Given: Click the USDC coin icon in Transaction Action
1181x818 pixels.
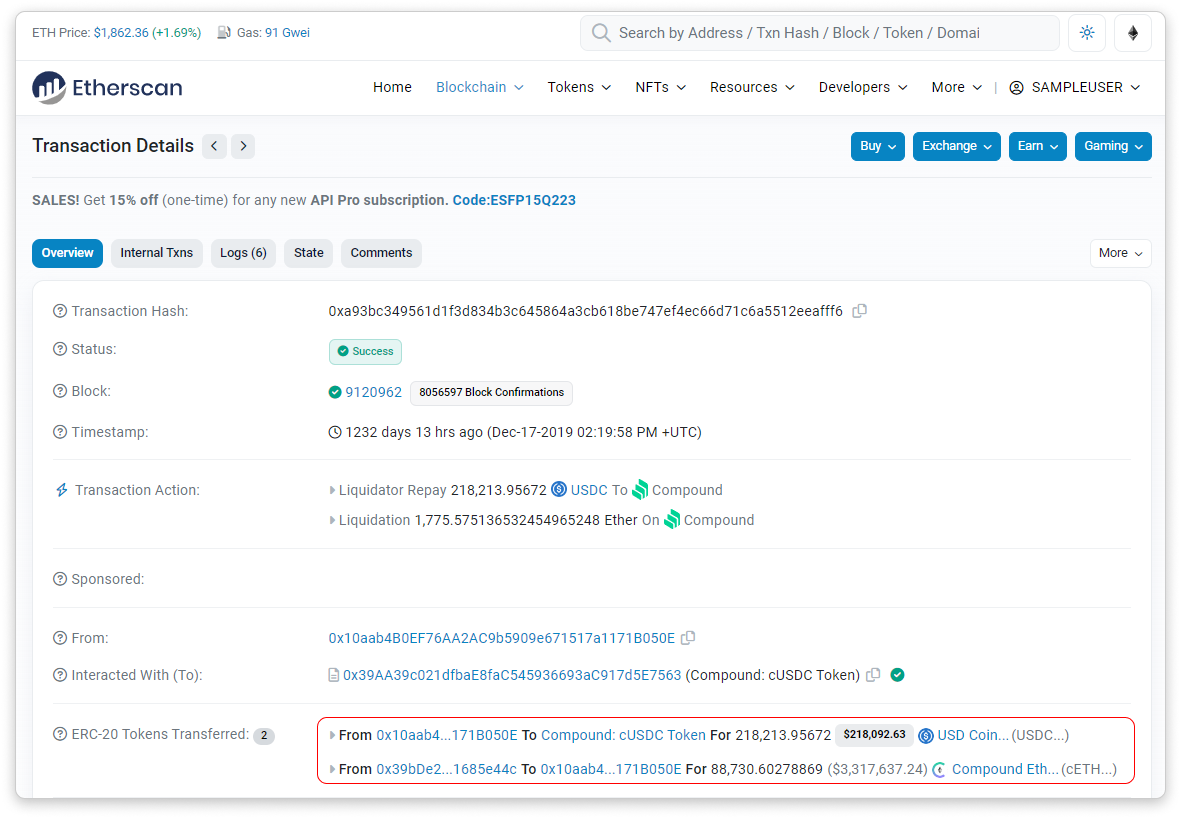Looking at the screenshot, I should click(559, 490).
